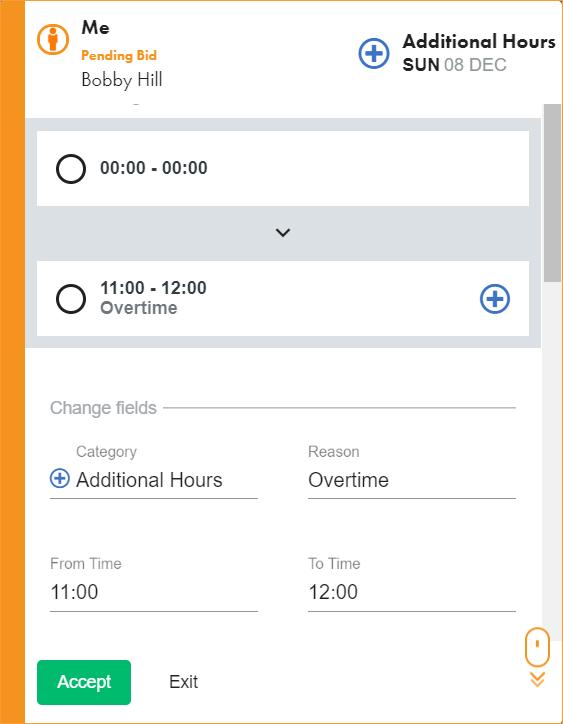This screenshot has width=563, height=724.
Task: Click the Bobby Hill name
Action: pos(122,80)
